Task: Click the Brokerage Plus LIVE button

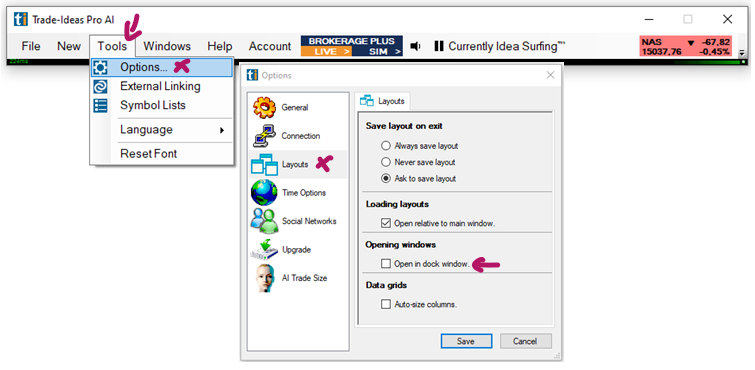Action: click(326, 52)
